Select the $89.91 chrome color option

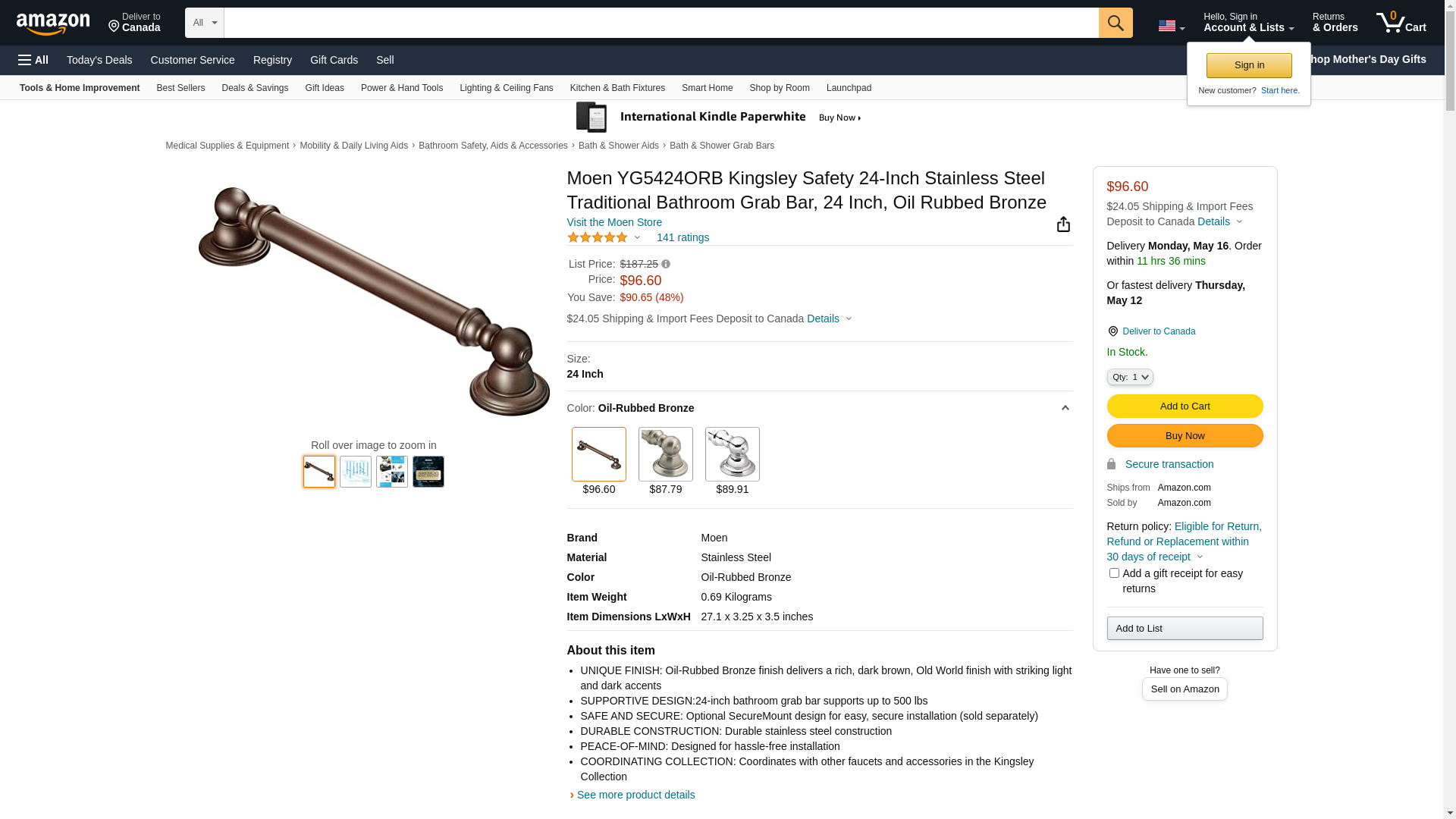733,454
